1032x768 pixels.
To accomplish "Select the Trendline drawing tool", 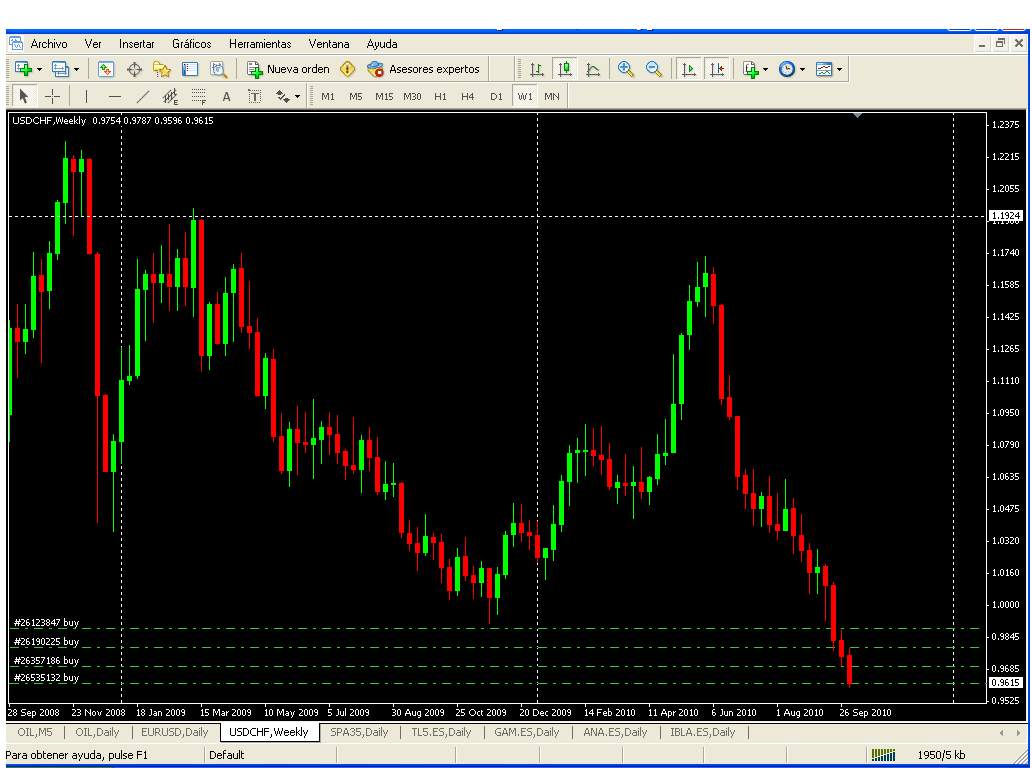I will [142, 97].
